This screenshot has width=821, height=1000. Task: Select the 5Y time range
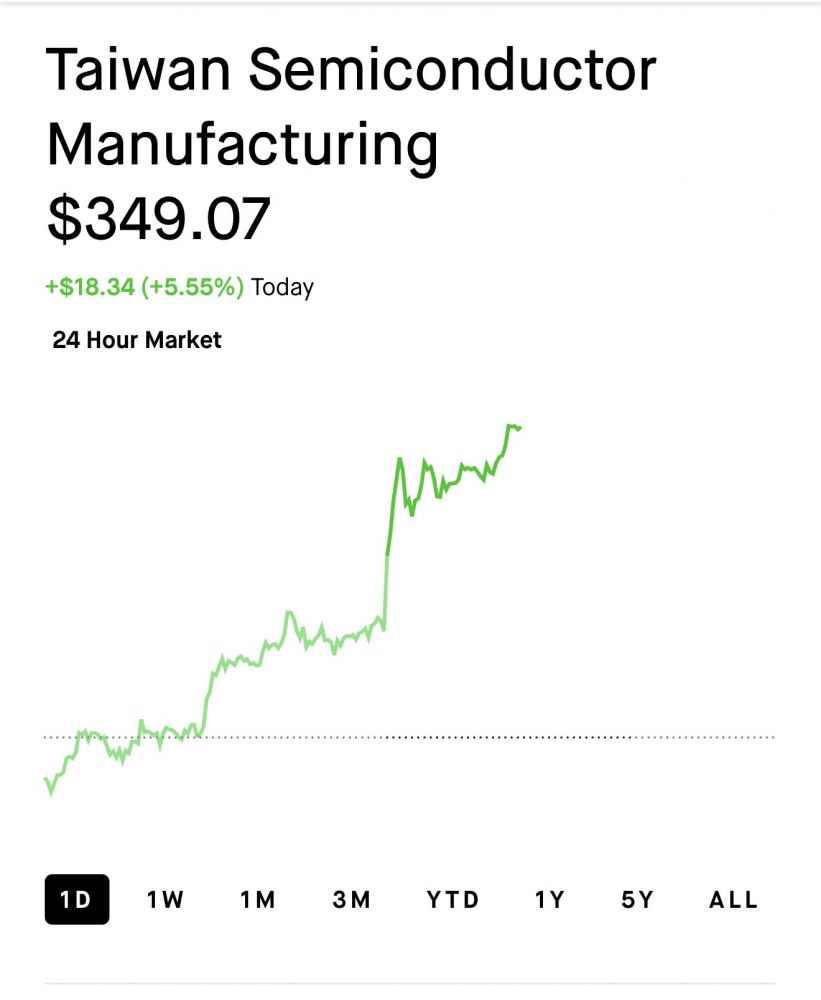(637, 900)
